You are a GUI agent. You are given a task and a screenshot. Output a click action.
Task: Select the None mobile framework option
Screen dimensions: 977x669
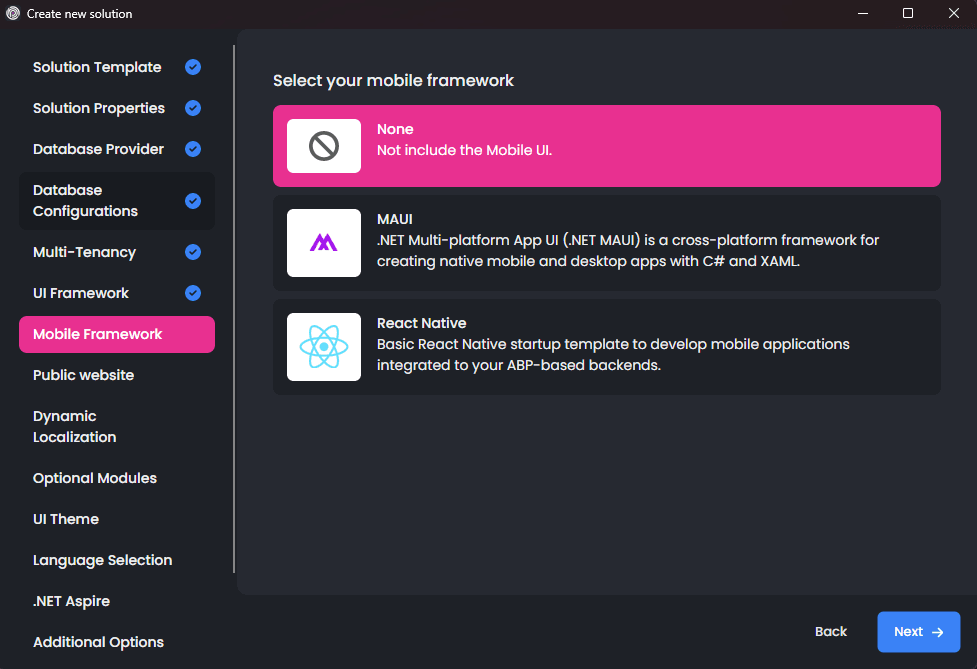[606, 145]
